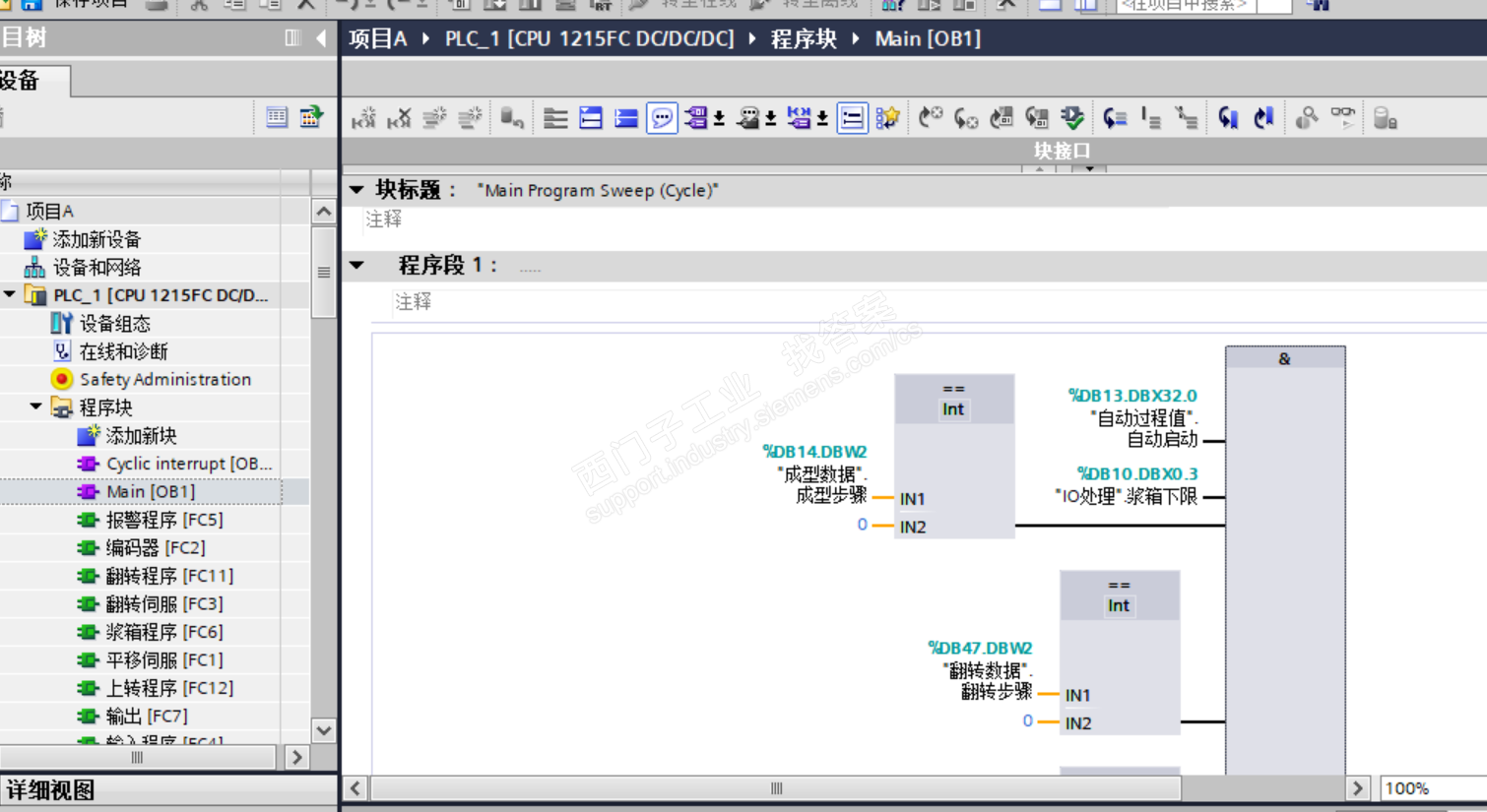Click the absolute/symbolic operands icon

pos(696,119)
